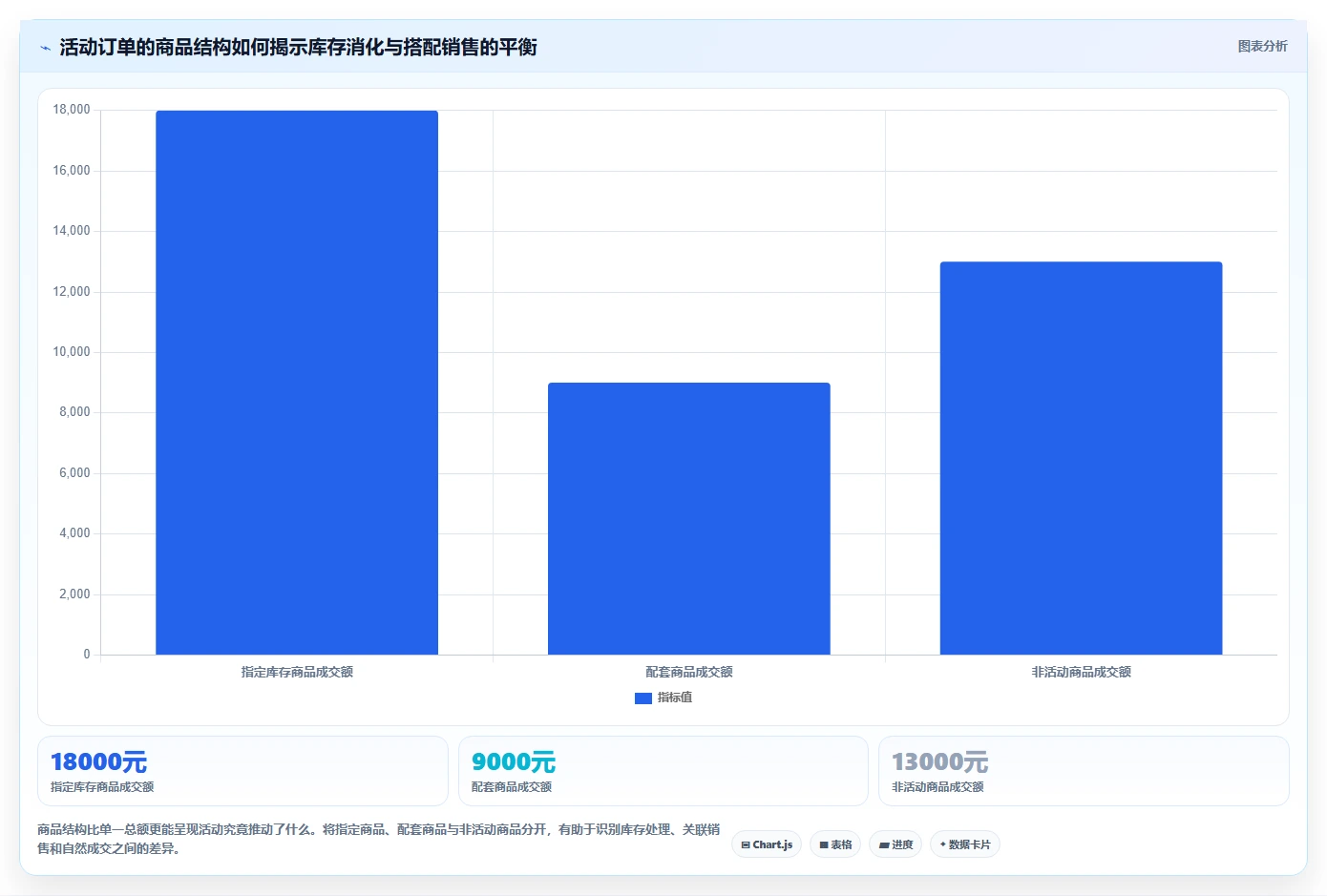Click the 表格 tag icon
The width and height of the screenshot is (1327, 896).
[824, 845]
